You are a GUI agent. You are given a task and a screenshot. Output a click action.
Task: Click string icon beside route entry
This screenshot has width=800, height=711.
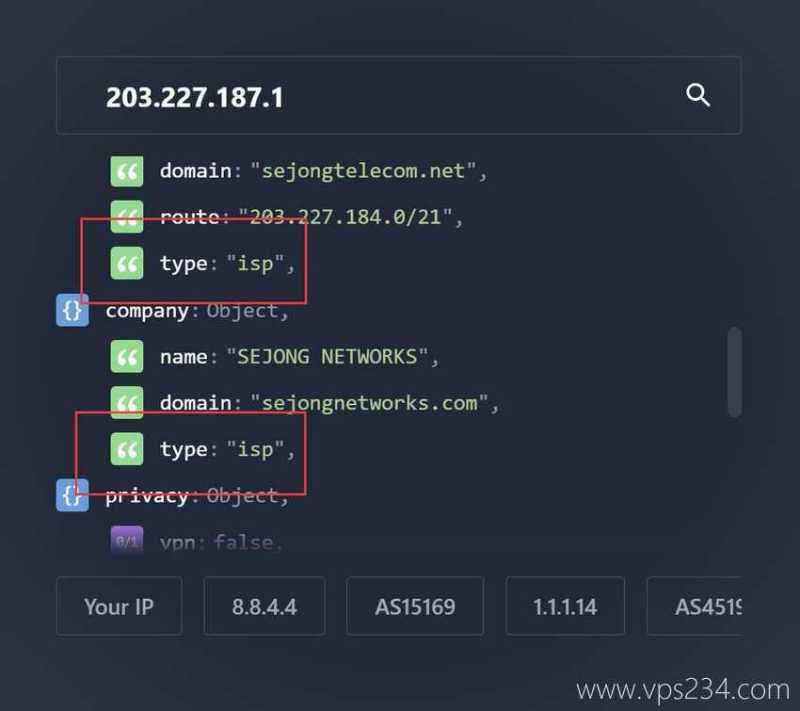pyautogui.click(x=127, y=217)
